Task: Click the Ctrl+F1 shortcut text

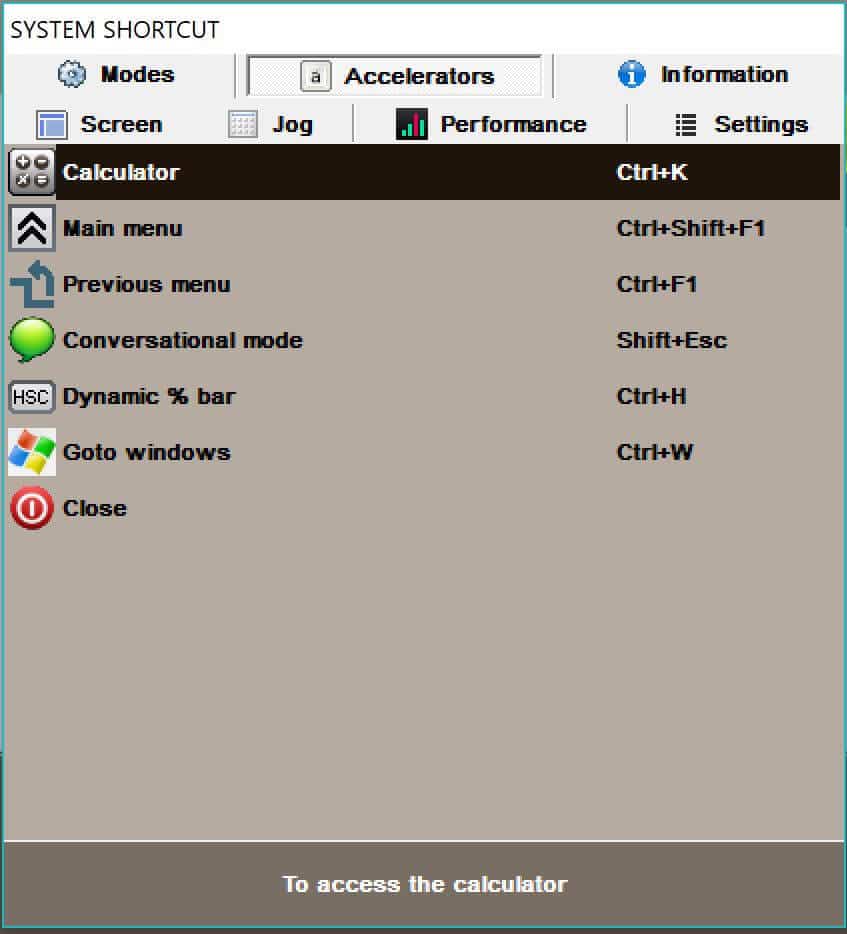Action: (x=657, y=284)
